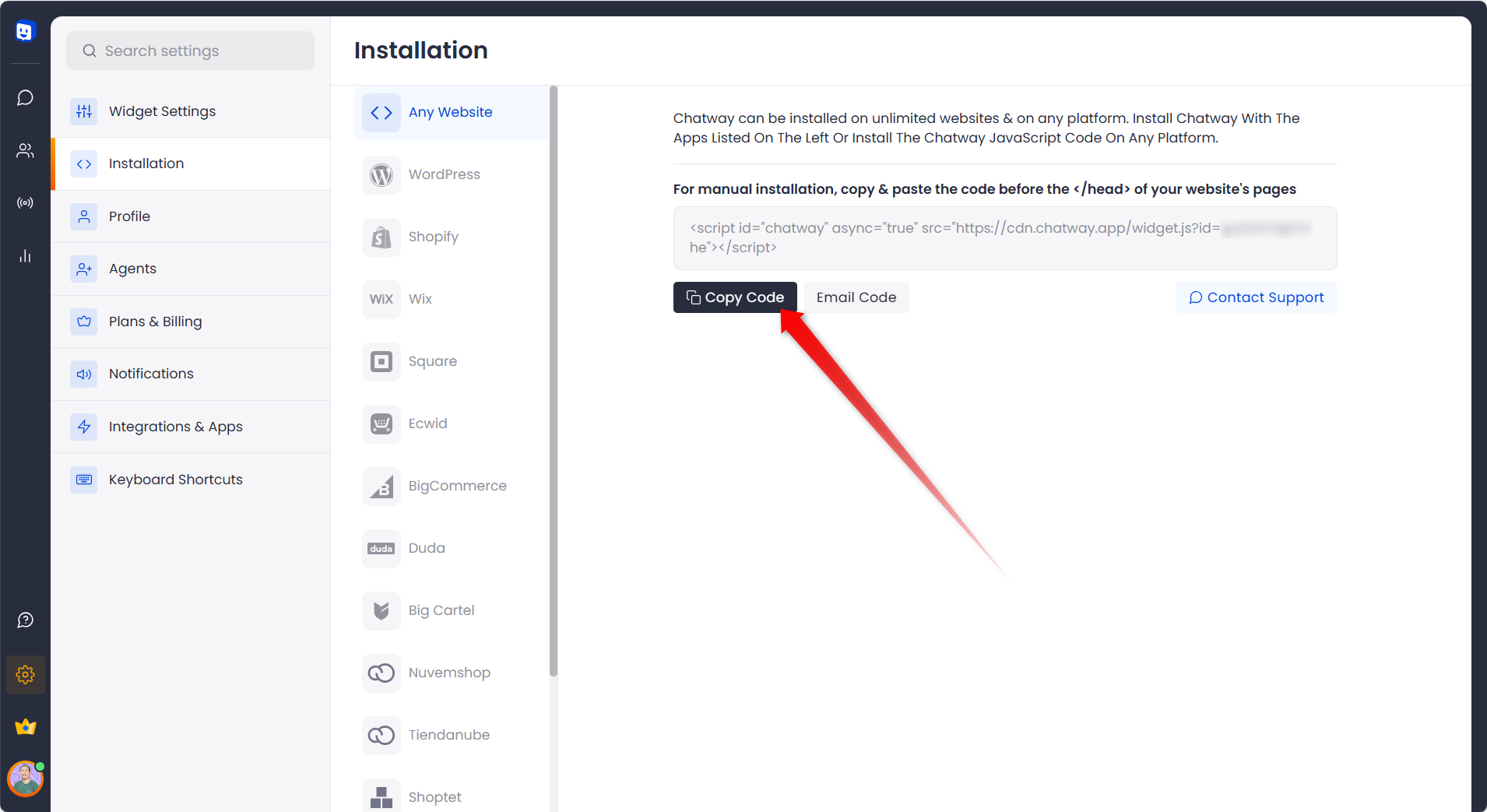Click the Chatway logo icon
Viewport: 1487px width, 812px height.
coord(25,31)
